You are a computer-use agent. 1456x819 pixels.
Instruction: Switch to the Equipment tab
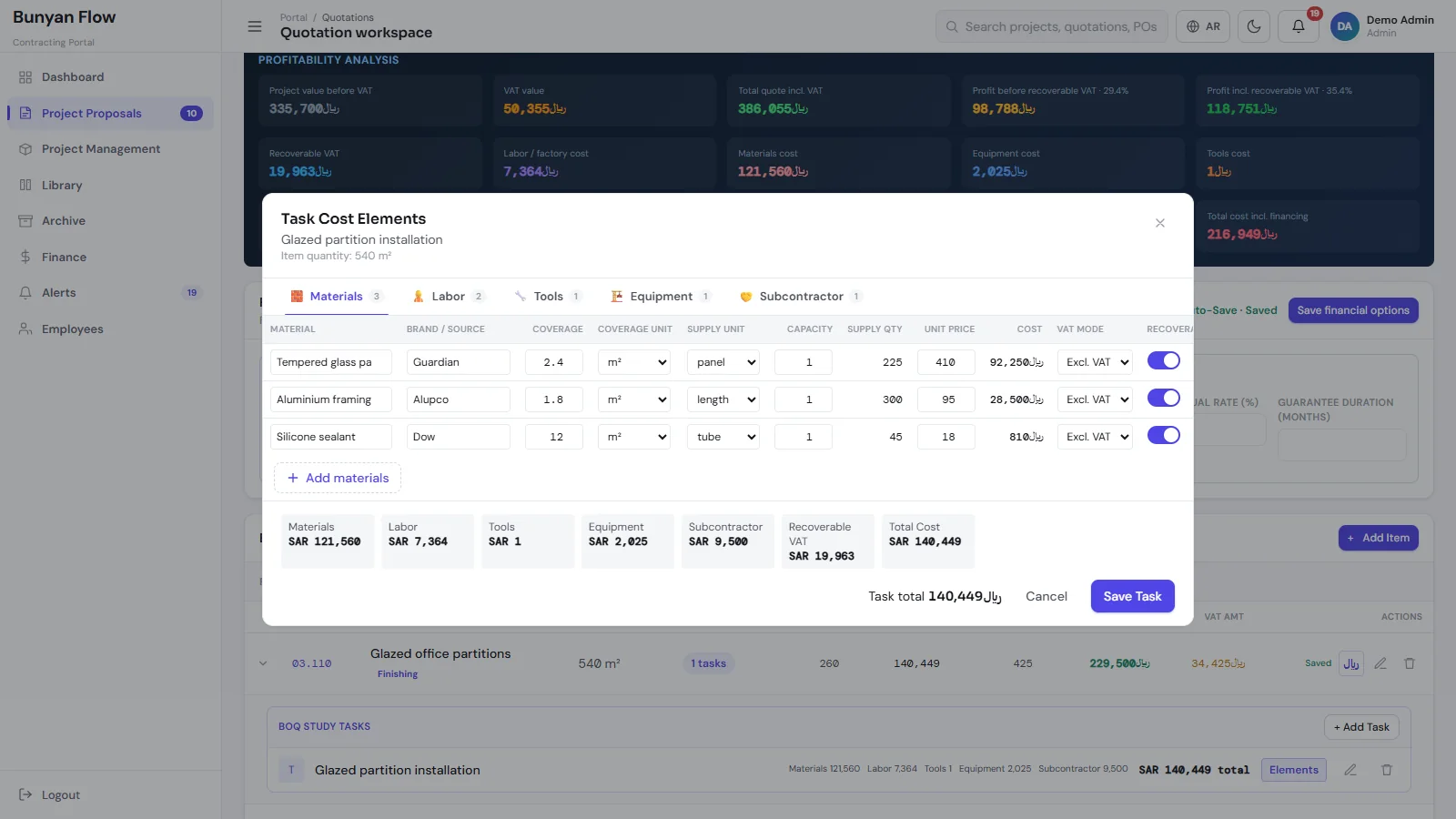[662, 297]
